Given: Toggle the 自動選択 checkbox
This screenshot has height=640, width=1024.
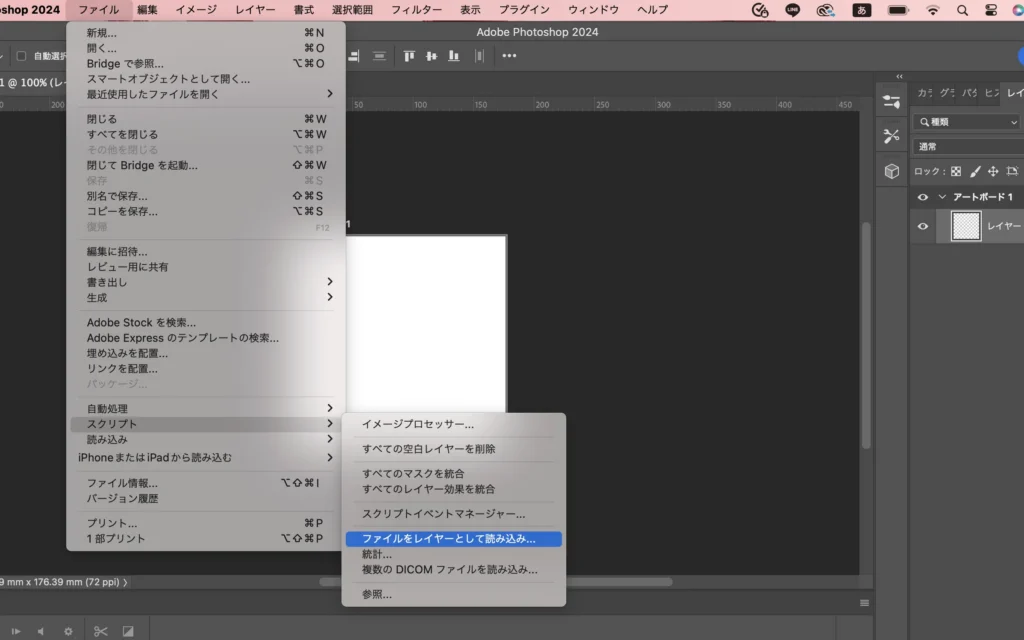Looking at the screenshot, I should 21,56.
